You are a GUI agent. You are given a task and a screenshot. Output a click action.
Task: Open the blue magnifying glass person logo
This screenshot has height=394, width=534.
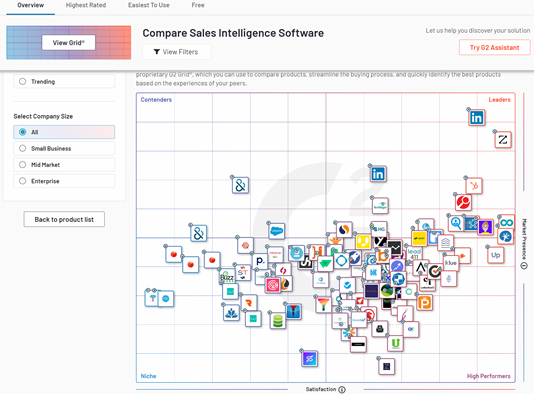pyautogui.click(x=456, y=223)
